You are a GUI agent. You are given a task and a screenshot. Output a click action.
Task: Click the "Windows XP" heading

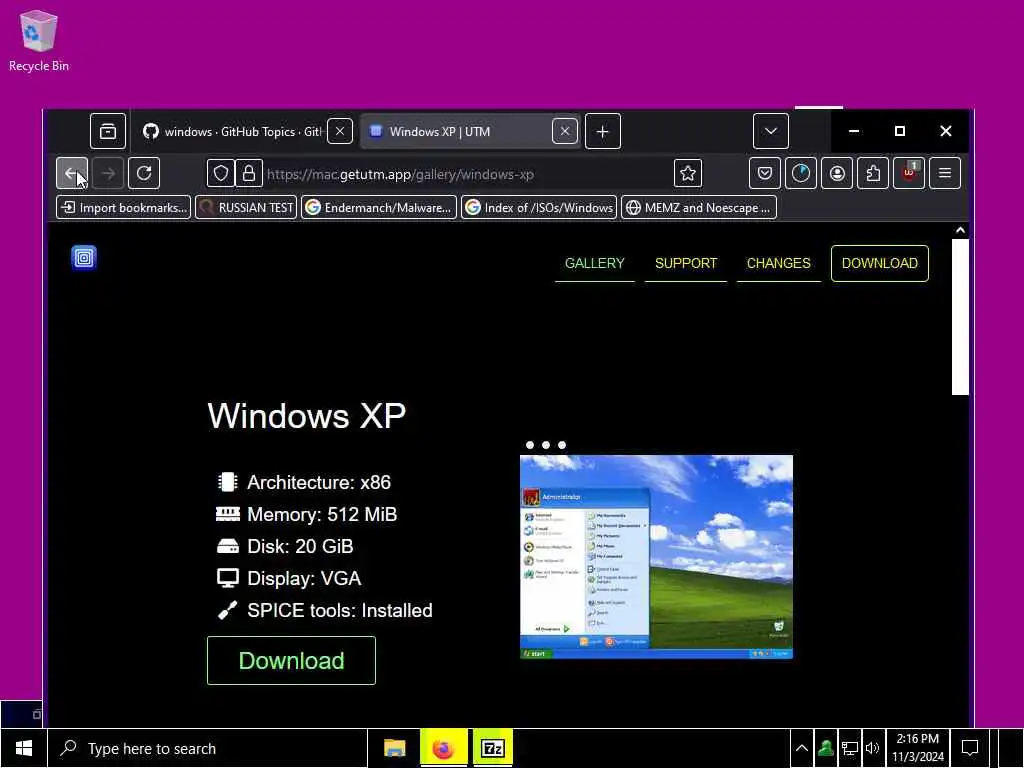[306, 415]
